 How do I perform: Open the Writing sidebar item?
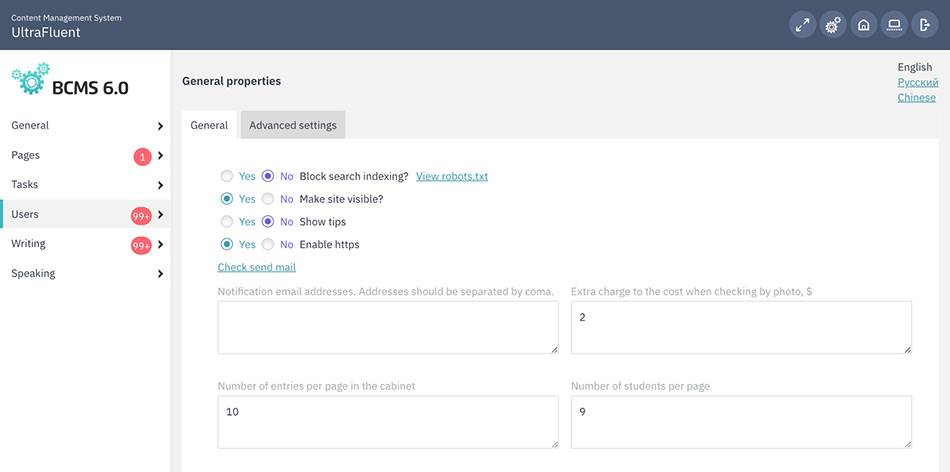[85, 244]
